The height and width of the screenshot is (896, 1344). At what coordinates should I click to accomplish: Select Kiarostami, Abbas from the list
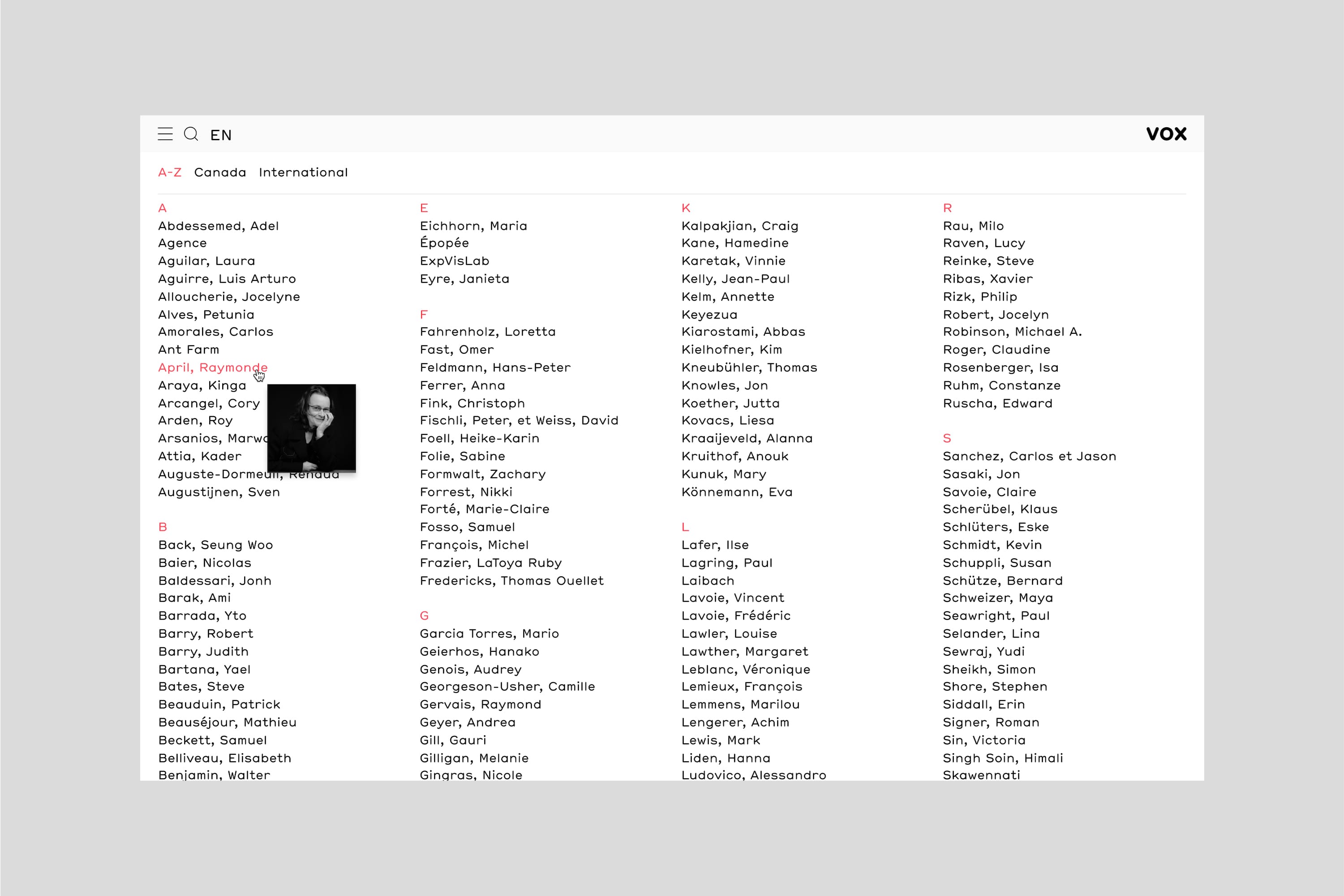[x=743, y=332]
